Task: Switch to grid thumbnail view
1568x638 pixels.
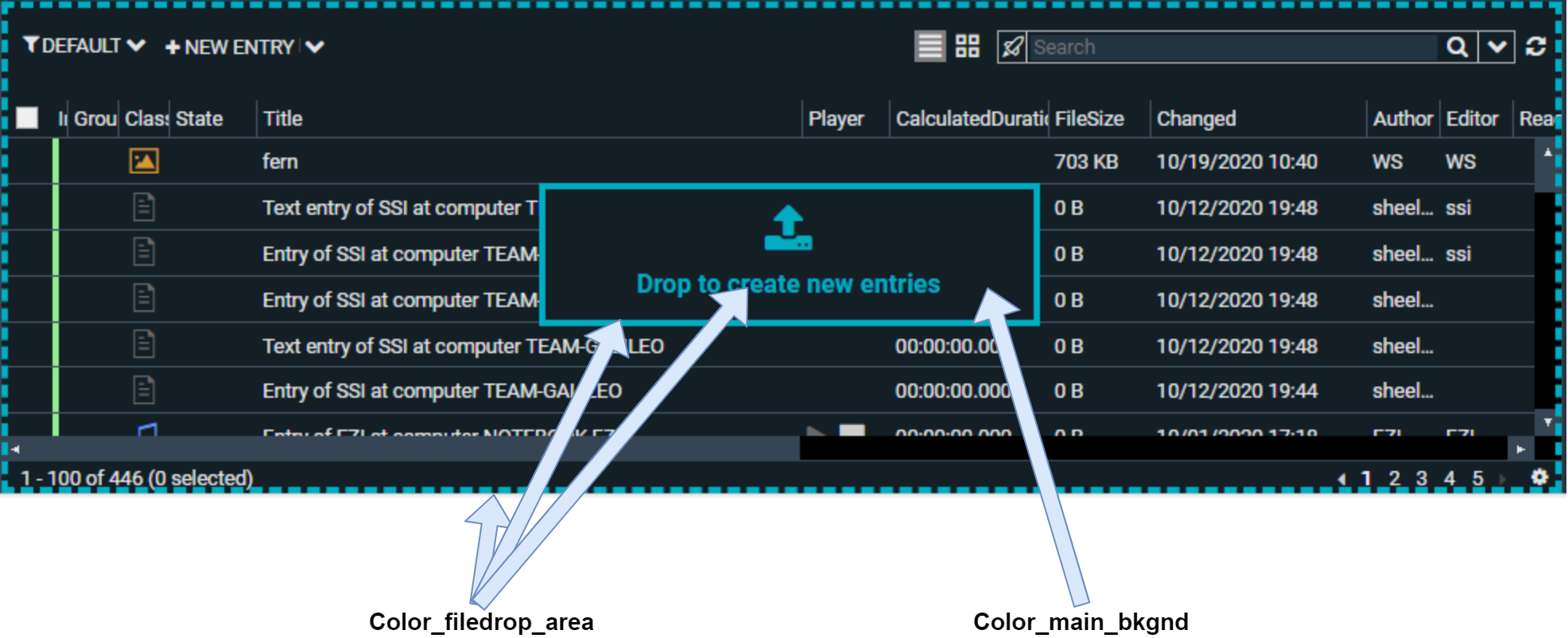Action: 967,46
